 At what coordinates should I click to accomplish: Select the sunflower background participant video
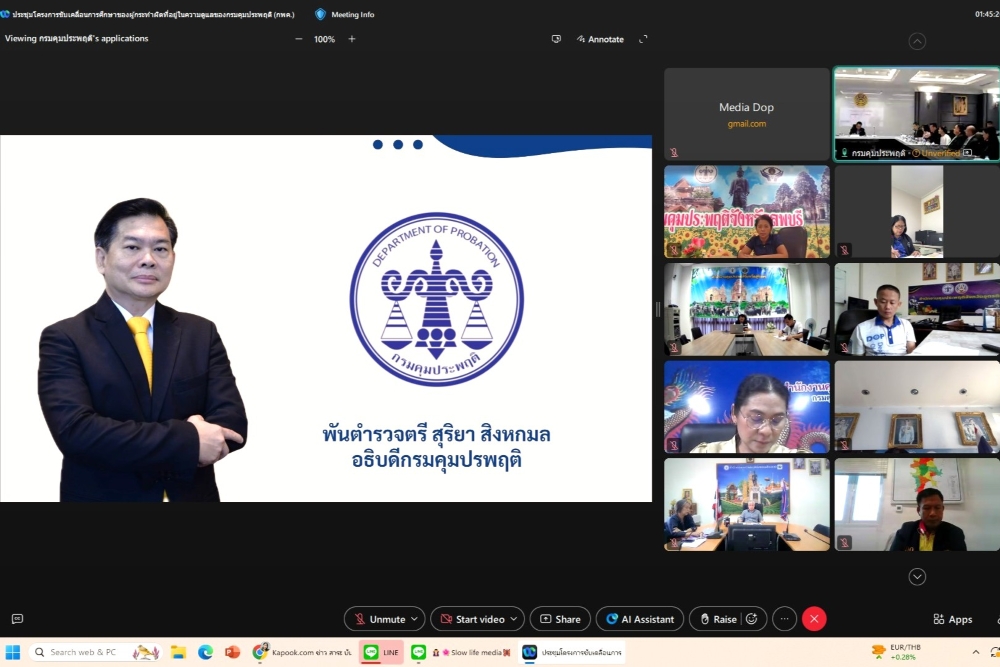click(747, 212)
